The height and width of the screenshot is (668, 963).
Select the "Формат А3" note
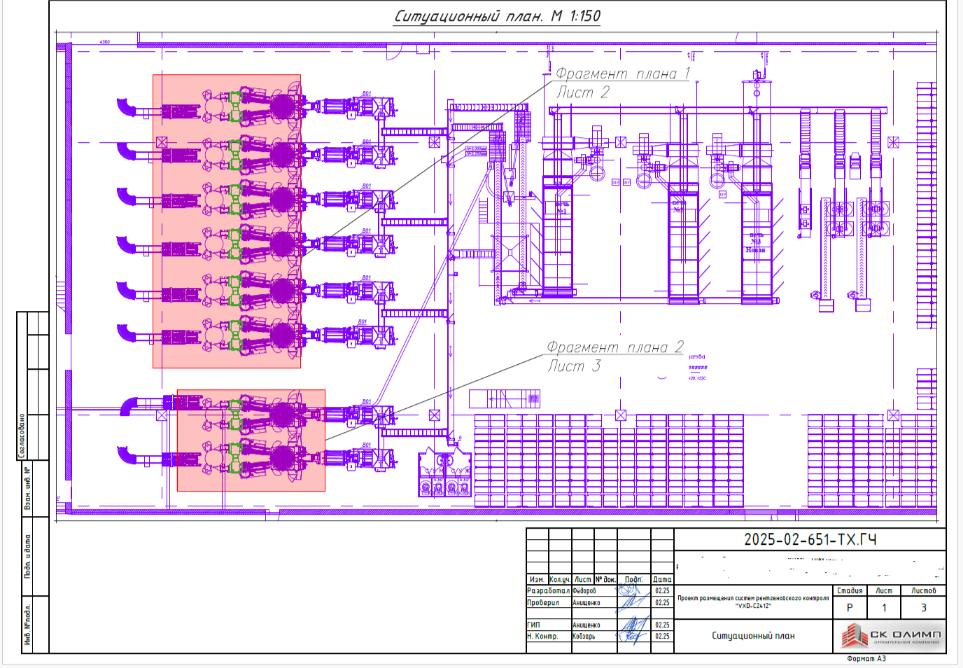[866, 659]
